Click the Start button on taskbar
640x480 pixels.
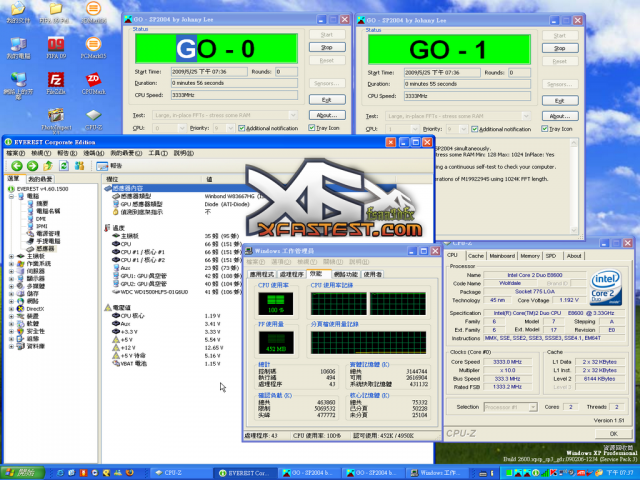(x=22, y=473)
